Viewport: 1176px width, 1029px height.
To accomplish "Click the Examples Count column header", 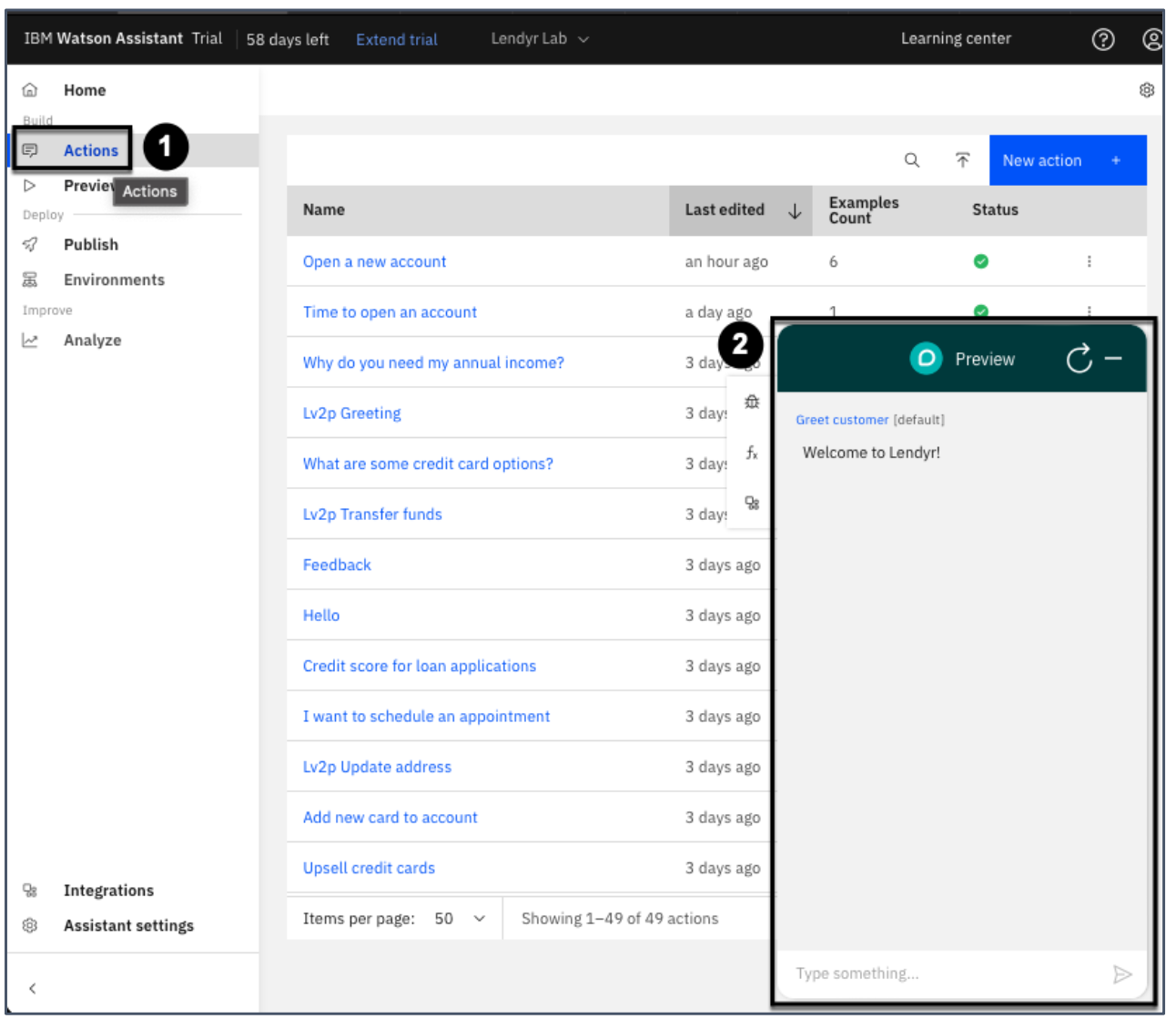I will click(864, 210).
